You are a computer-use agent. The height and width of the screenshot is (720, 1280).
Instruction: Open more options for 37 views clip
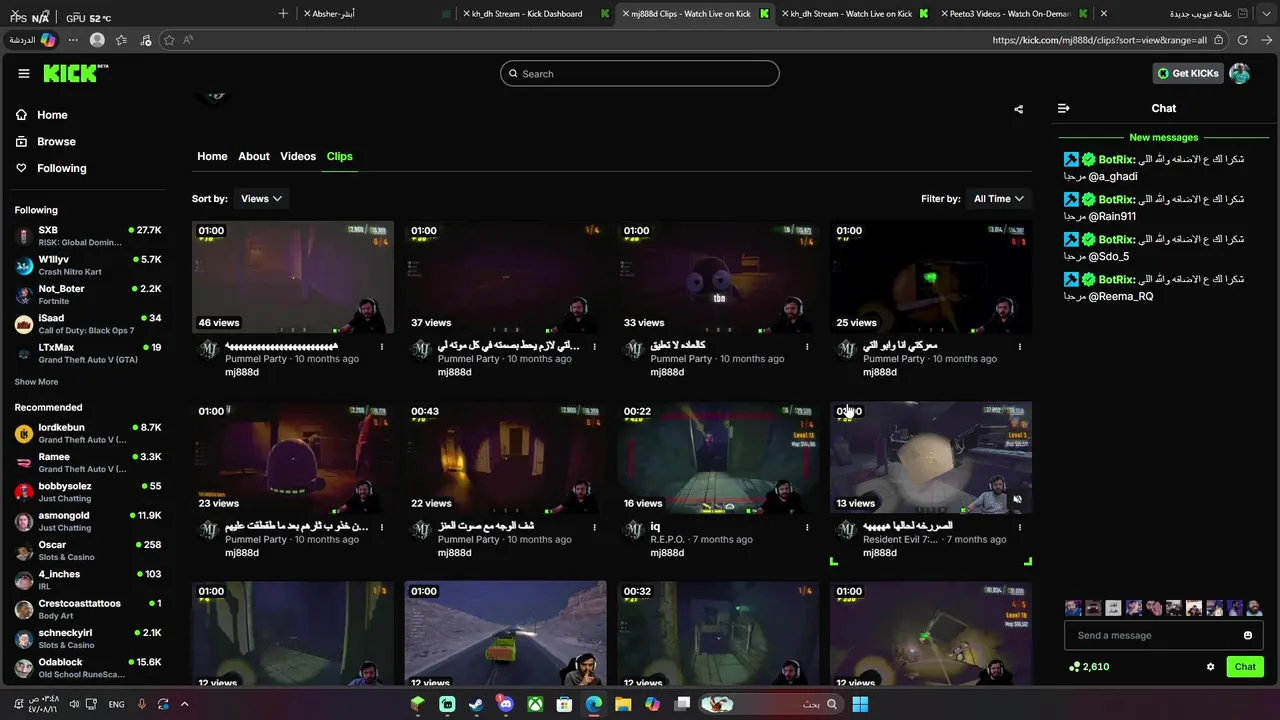(x=594, y=347)
